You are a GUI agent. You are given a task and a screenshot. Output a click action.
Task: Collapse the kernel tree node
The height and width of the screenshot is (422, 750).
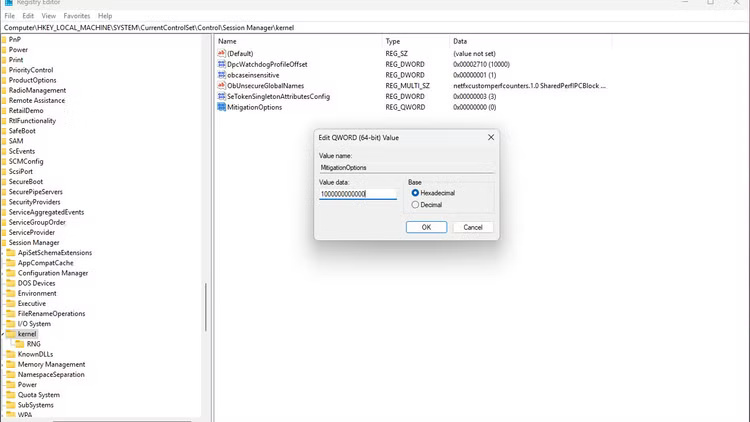[x=2, y=334]
